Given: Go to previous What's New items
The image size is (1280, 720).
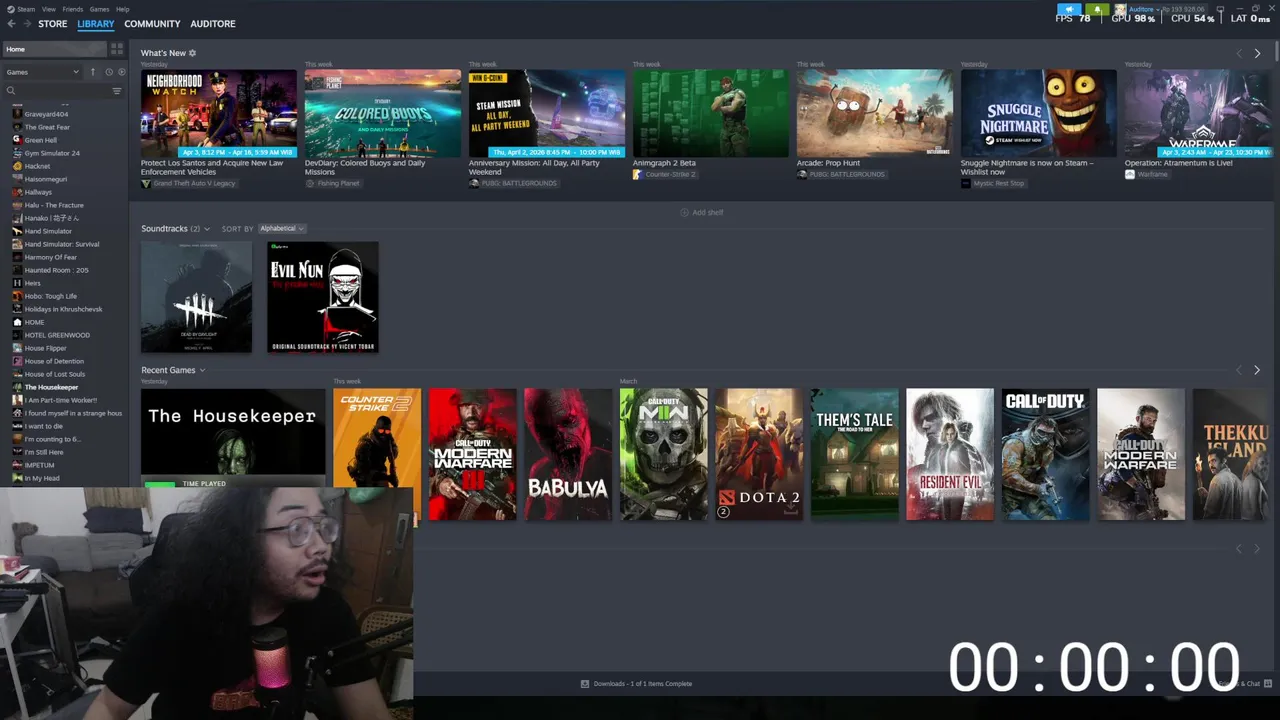Looking at the screenshot, I should tap(1239, 53).
